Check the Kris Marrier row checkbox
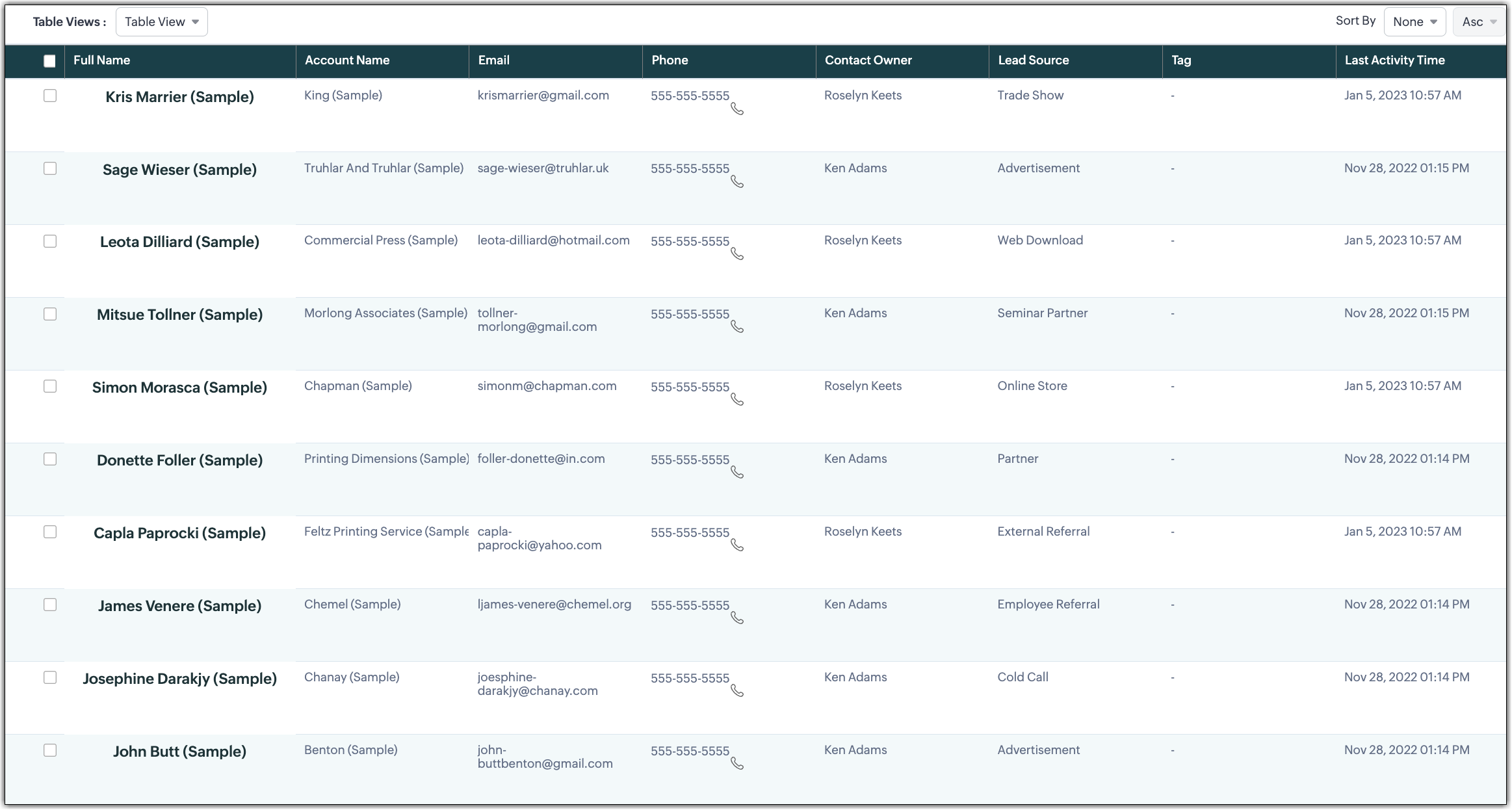Screen dimensions: 1512x810 (x=50, y=96)
